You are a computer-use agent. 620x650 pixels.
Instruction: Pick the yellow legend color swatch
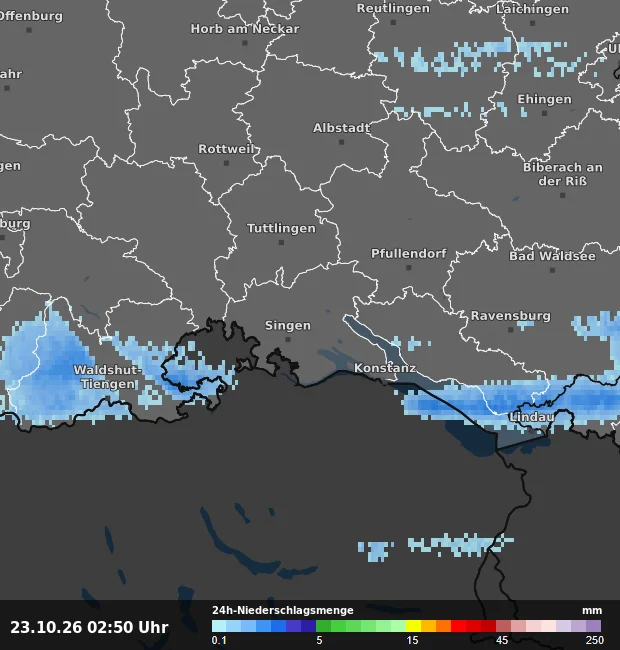coord(413,626)
